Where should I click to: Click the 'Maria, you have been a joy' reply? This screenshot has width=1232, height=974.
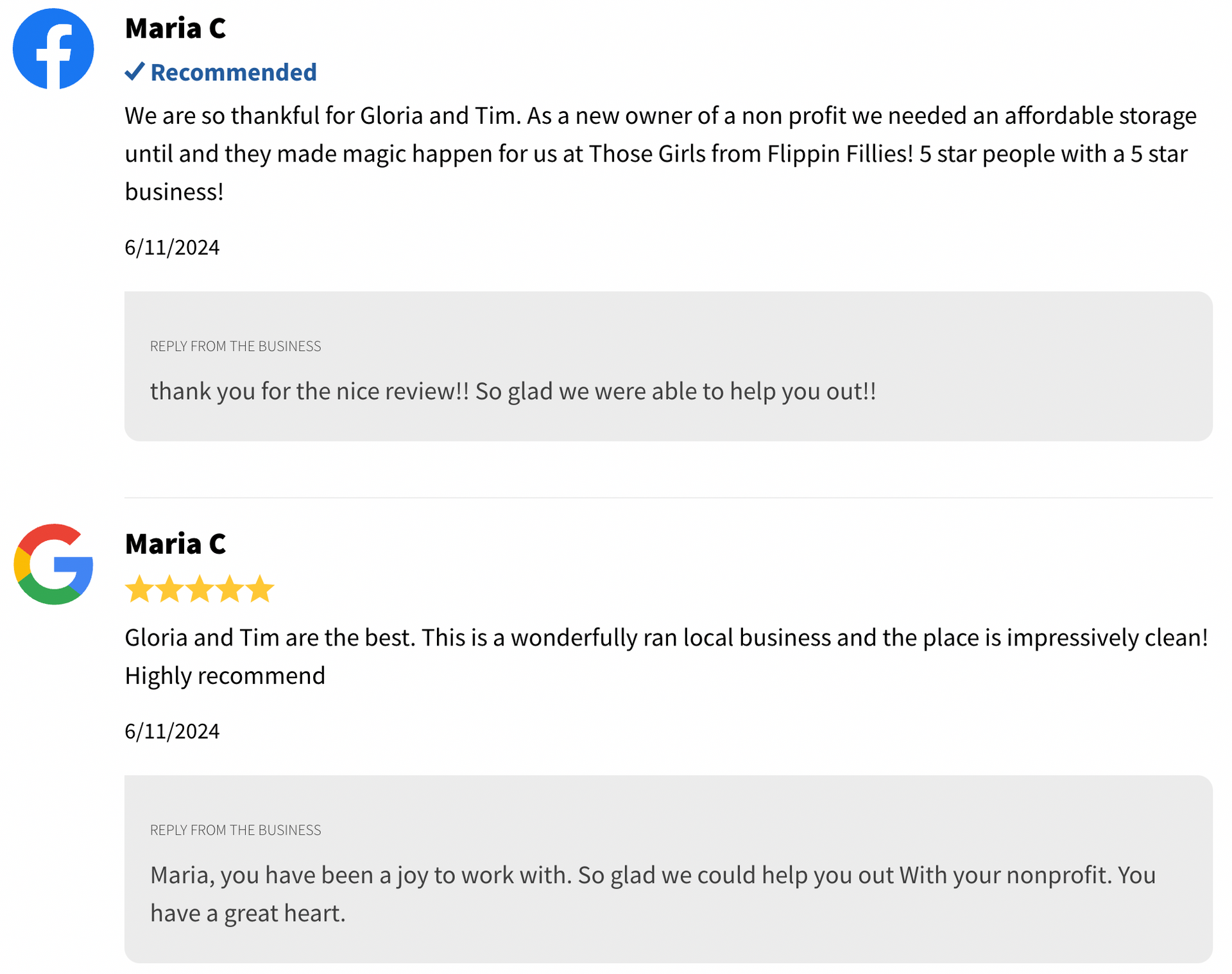pyautogui.click(x=653, y=894)
